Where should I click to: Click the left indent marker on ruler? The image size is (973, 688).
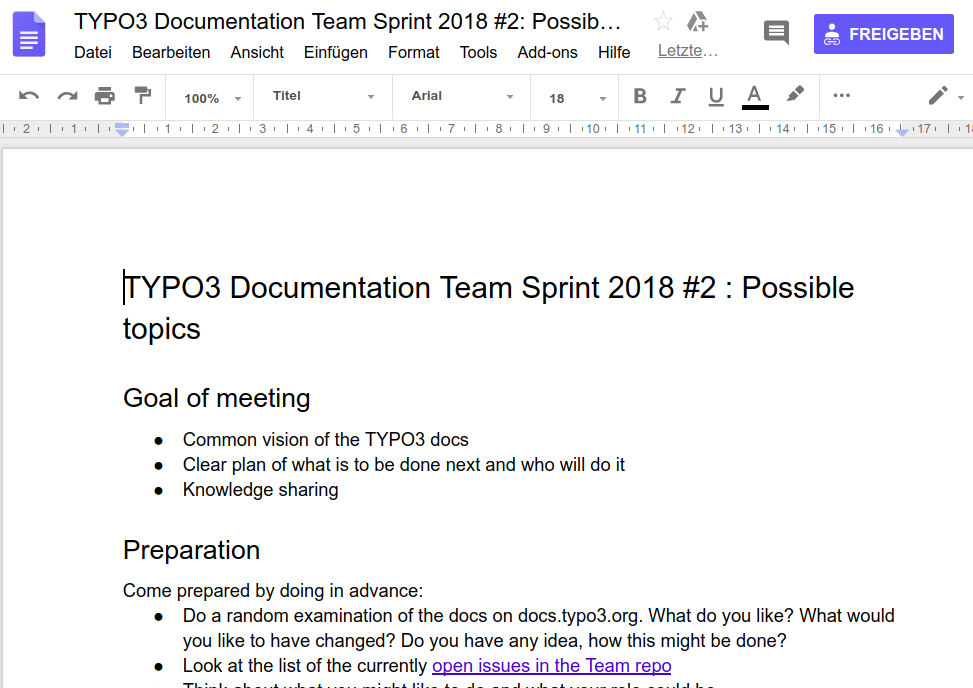coord(122,130)
